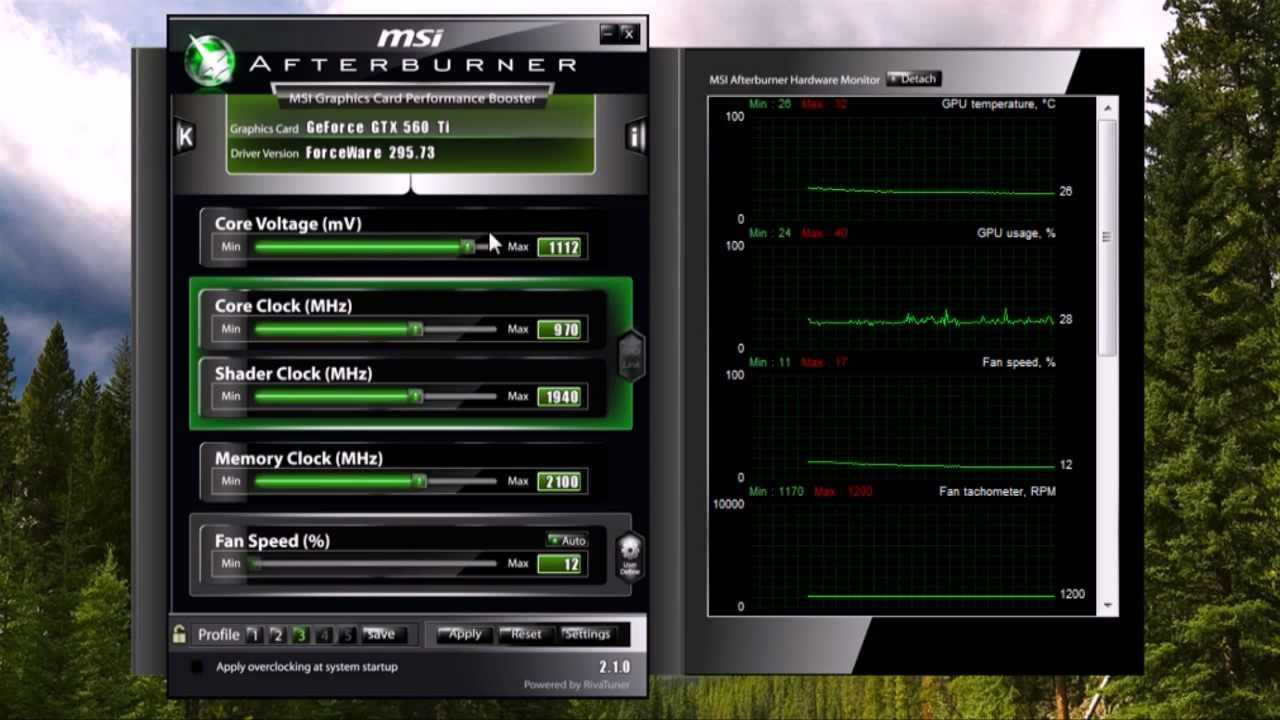The height and width of the screenshot is (720, 1280).
Task: Enable Apply overclocking at system startup
Action: coord(197,667)
